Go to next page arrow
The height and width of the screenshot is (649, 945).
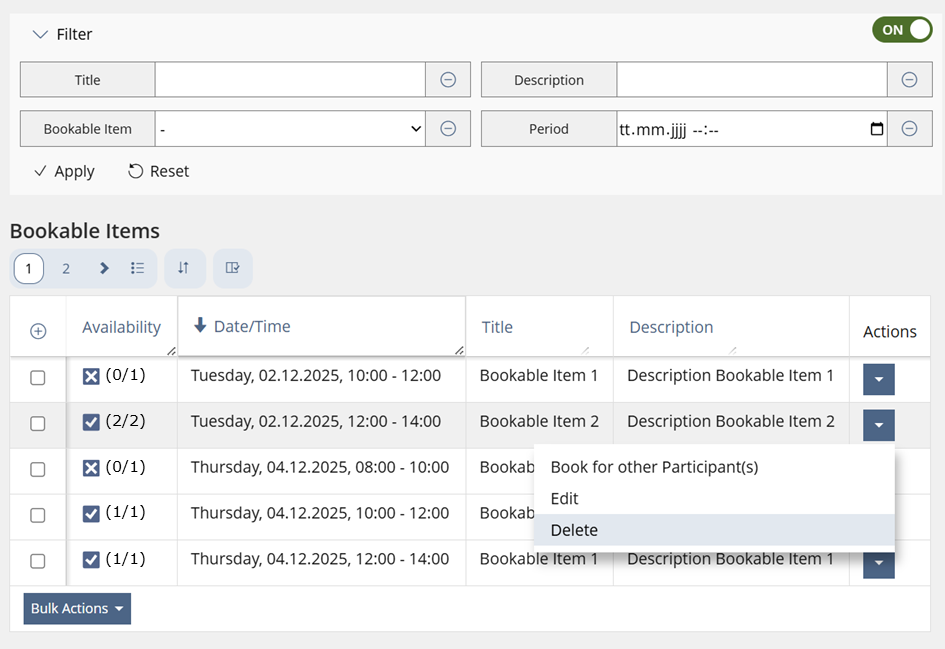pos(104,268)
